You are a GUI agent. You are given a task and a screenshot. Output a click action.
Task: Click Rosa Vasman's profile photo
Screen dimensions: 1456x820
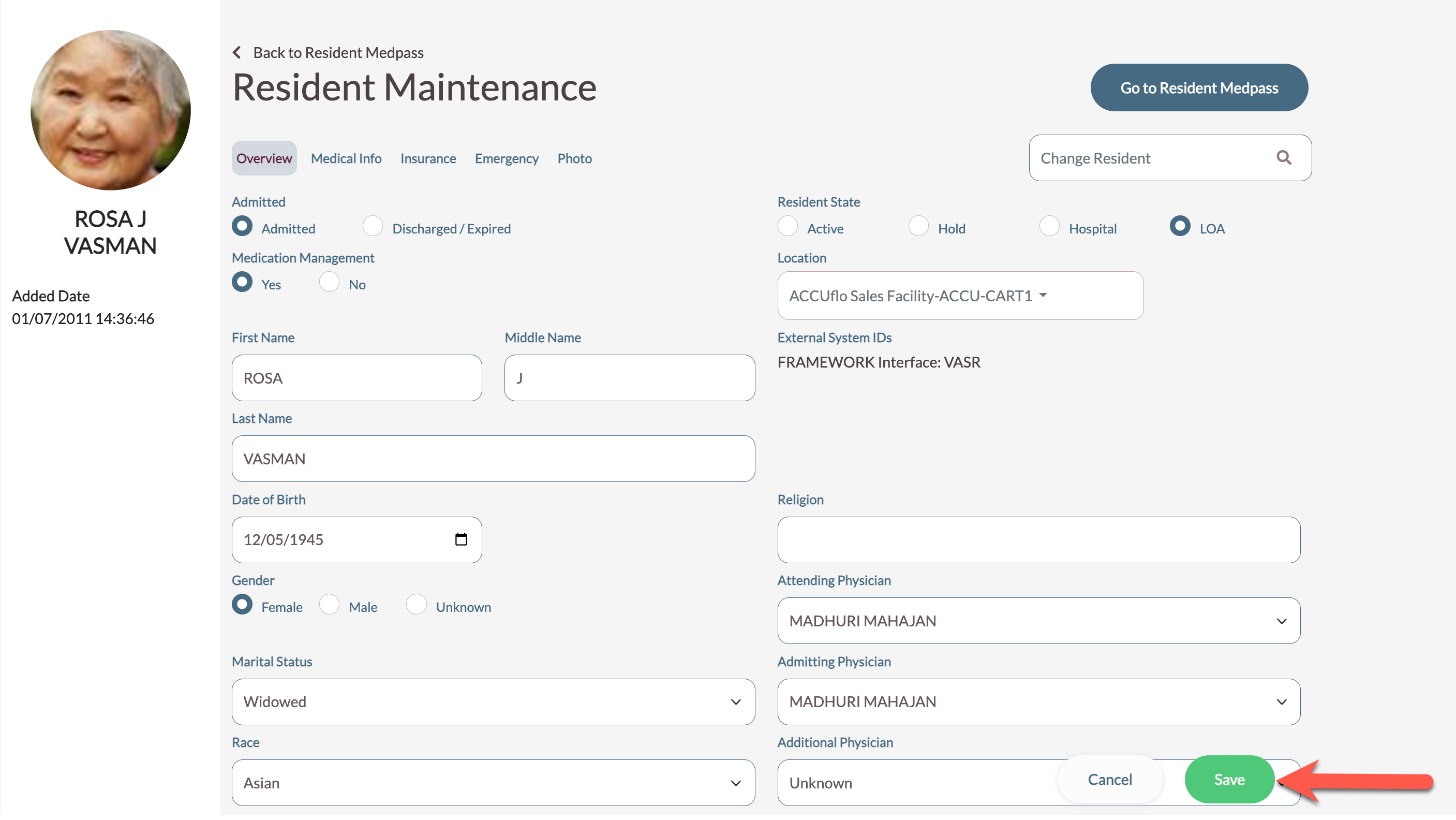point(110,110)
